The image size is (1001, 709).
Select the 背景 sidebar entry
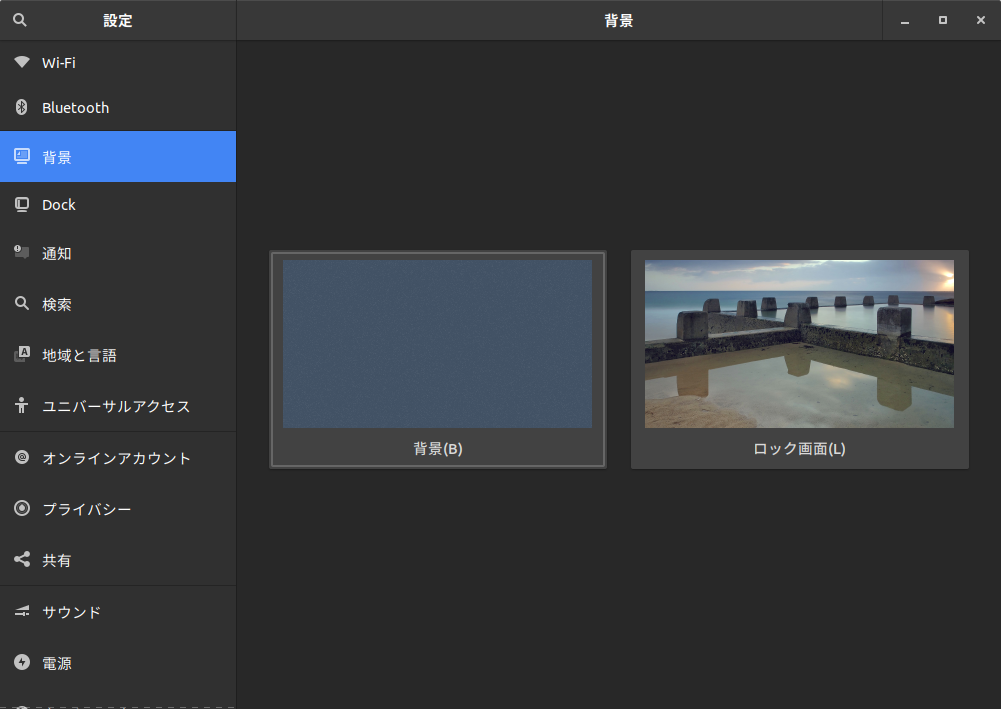coord(118,156)
